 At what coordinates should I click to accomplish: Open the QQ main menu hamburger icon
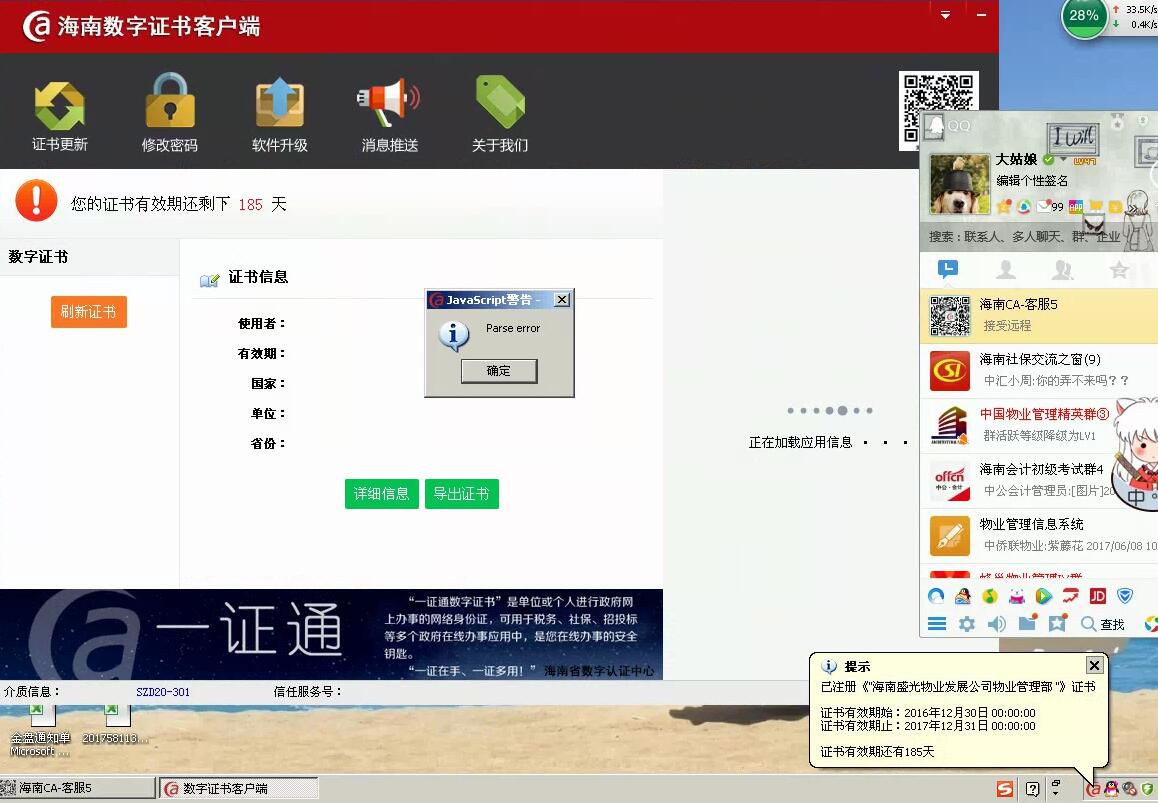coord(936,624)
